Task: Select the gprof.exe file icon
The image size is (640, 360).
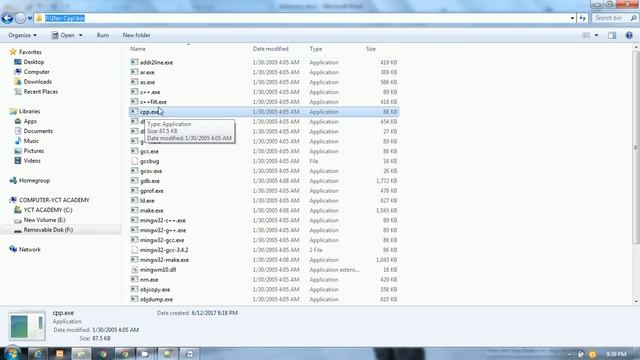Action: tap(134, 191)
